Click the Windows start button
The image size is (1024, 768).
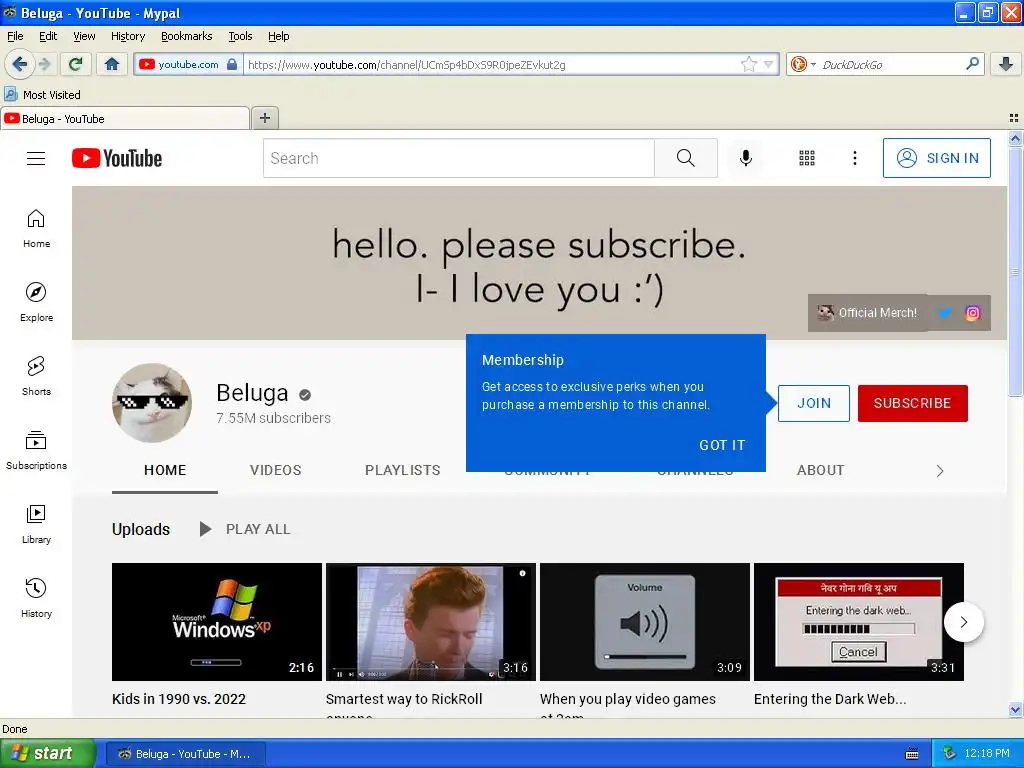(x=47, y=754)
